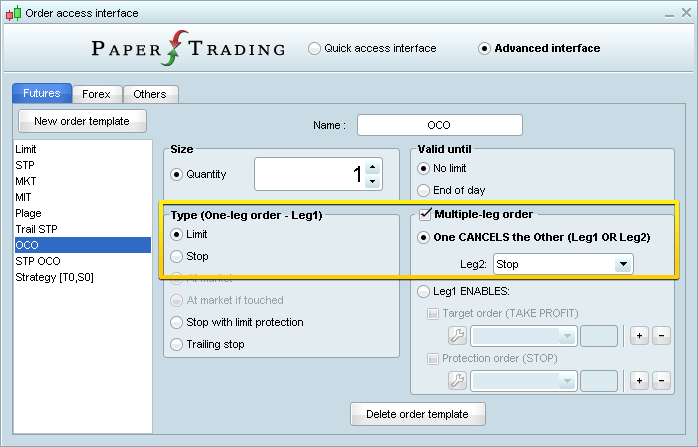The image size is (698, 447).
Task: Click wrench icon beside Target order dropdown
Action: pyautogui.click(x=457, y=335)
